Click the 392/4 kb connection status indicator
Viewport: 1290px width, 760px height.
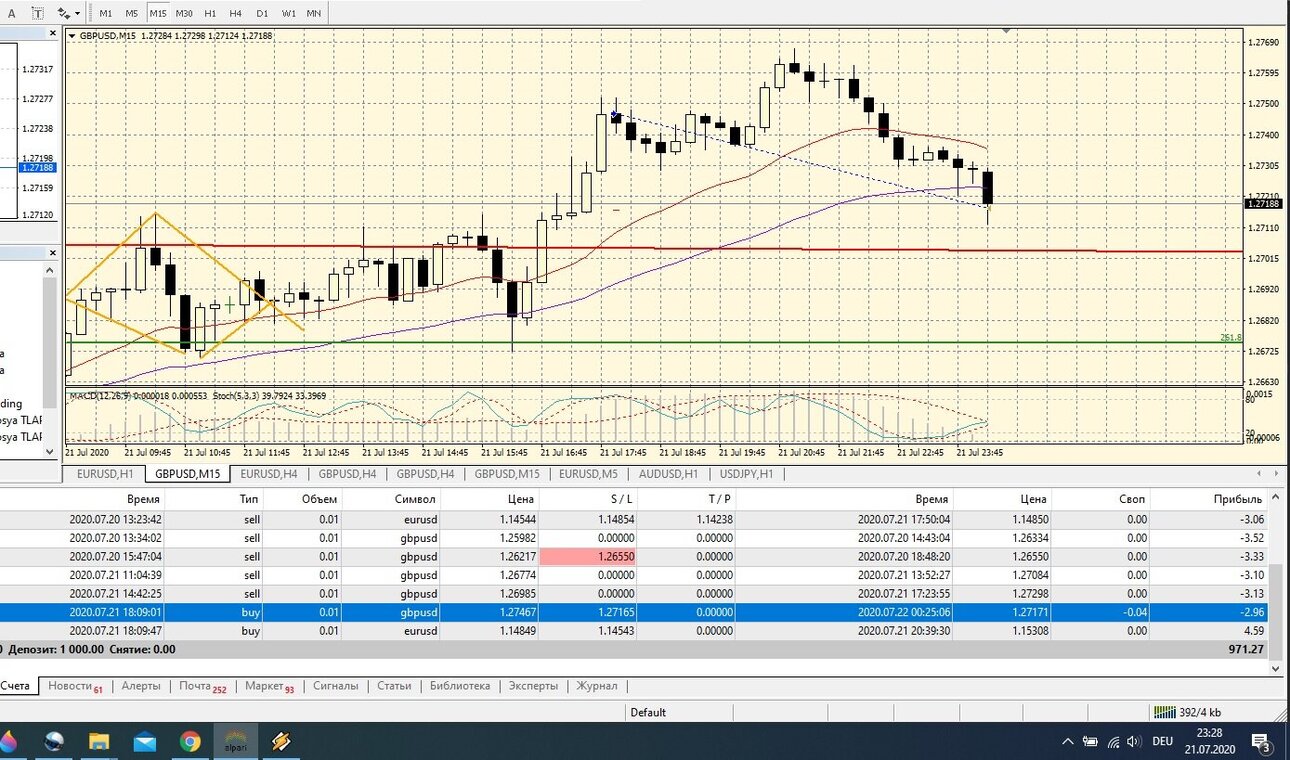coord(1190,712)
